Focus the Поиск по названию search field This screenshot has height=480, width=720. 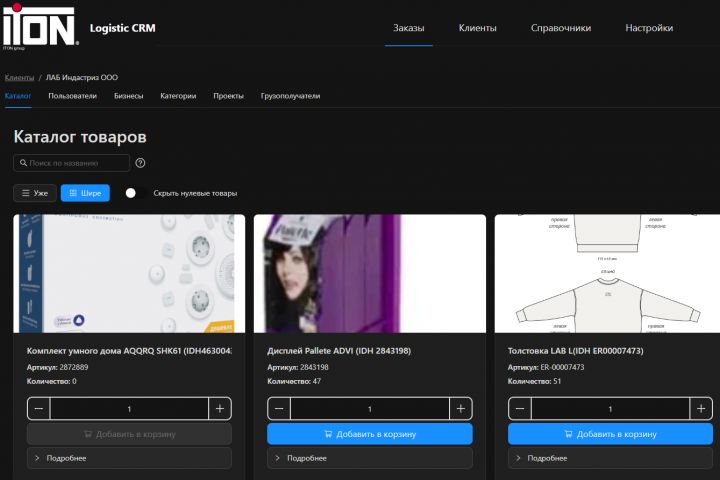tap(72, 163)
